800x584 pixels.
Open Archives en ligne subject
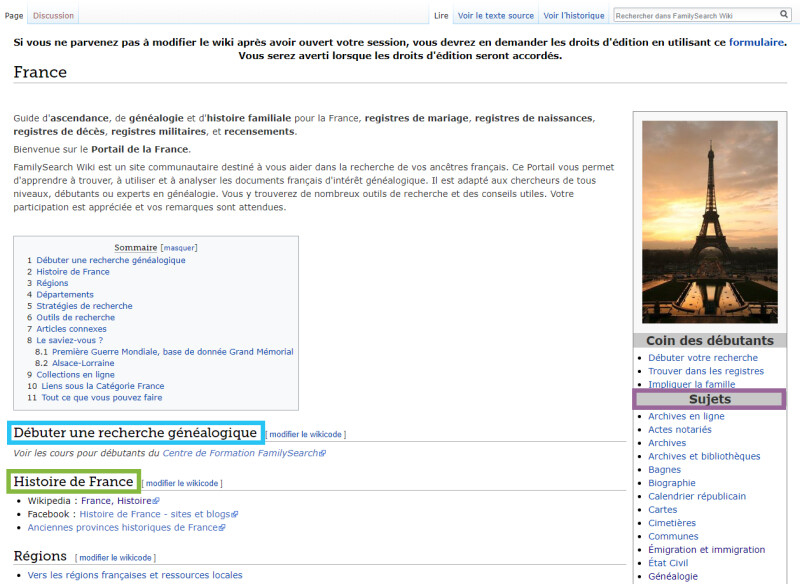(x=686, y=416)
